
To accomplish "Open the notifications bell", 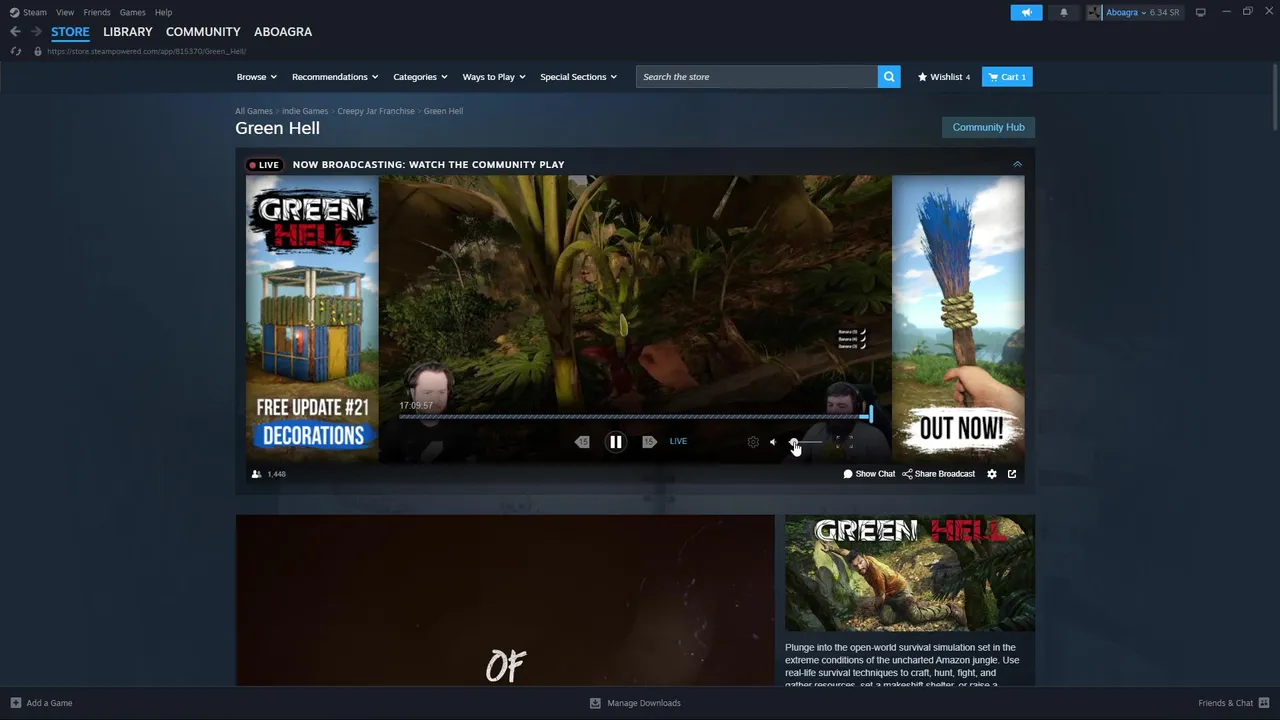I will pyautogui.click(x=1063, y=12).
